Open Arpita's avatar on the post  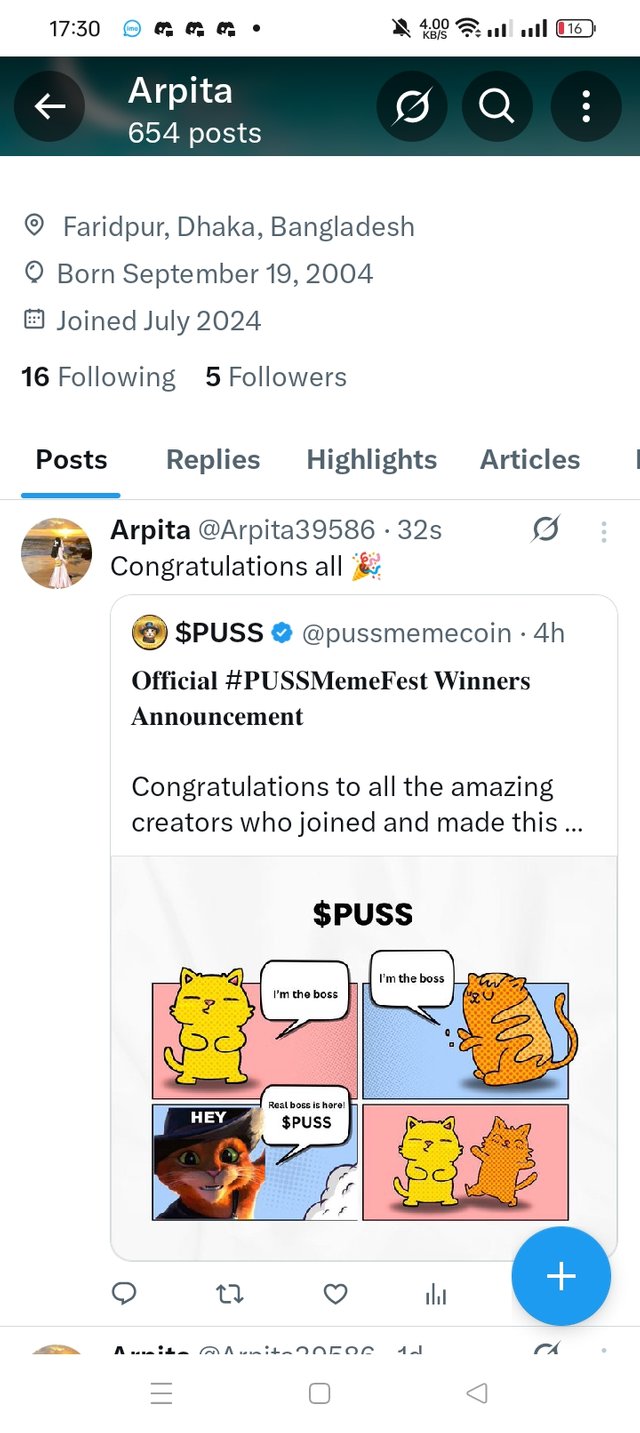(56, 553)
